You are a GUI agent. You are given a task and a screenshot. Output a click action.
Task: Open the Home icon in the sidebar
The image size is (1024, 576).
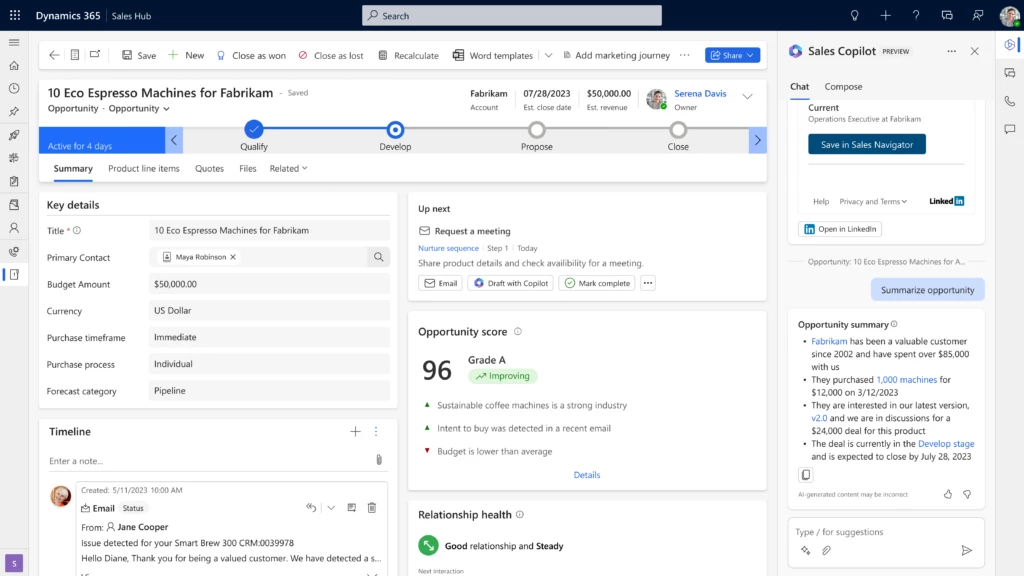pos(14,64)
